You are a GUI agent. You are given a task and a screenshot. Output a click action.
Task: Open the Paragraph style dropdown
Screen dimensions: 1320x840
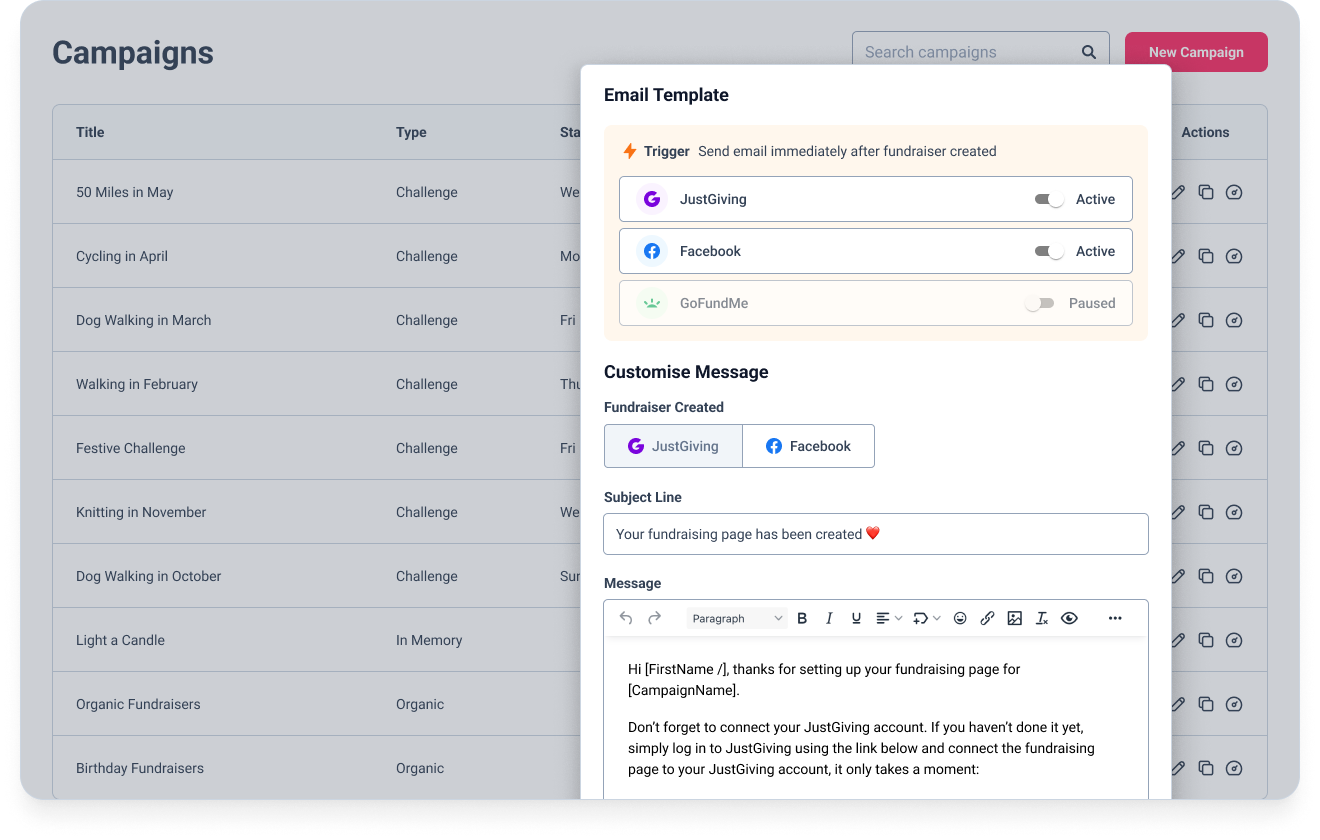point(737,618)
